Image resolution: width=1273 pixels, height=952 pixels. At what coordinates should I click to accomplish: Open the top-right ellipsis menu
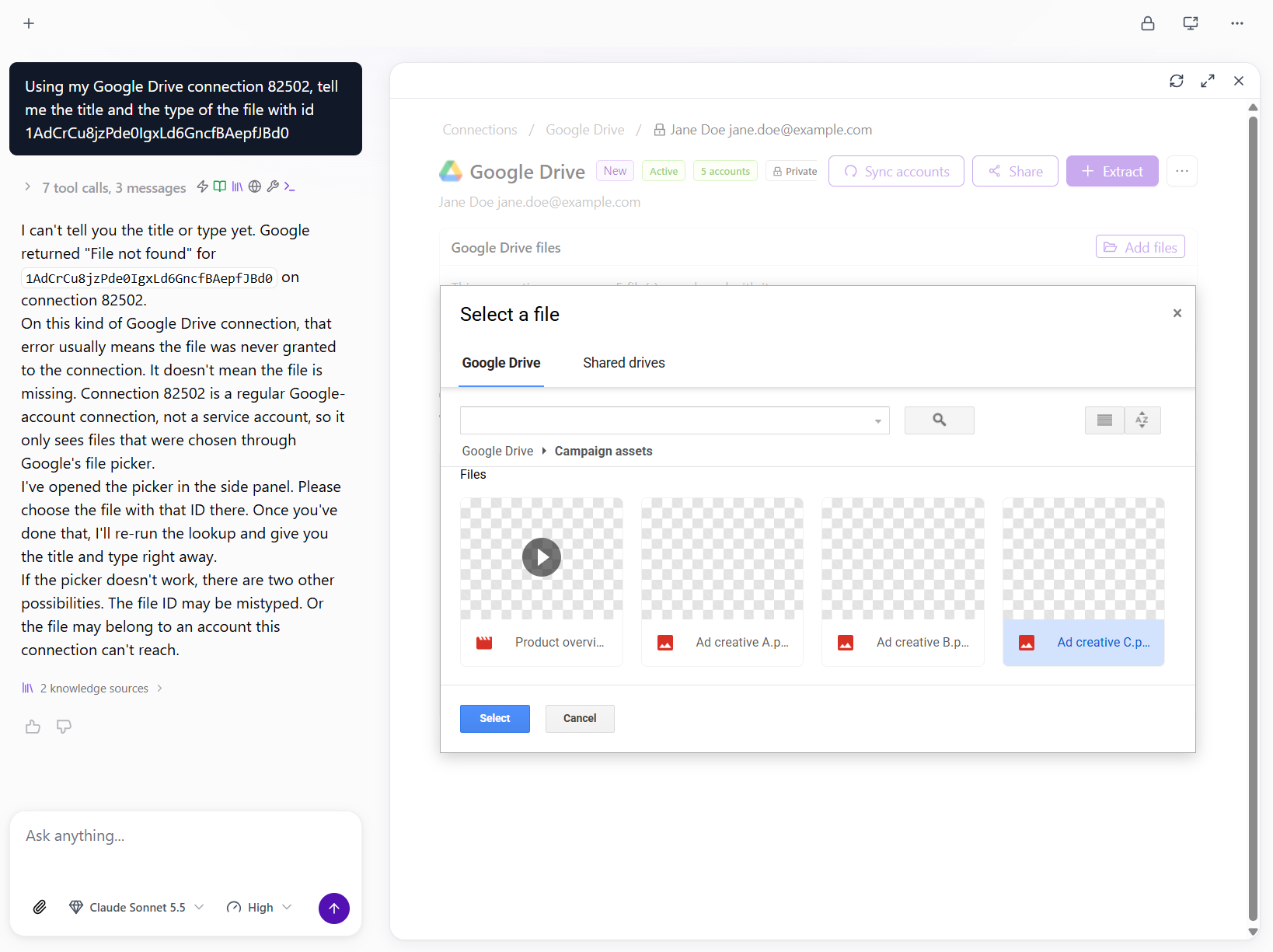tap(1237, 23)
